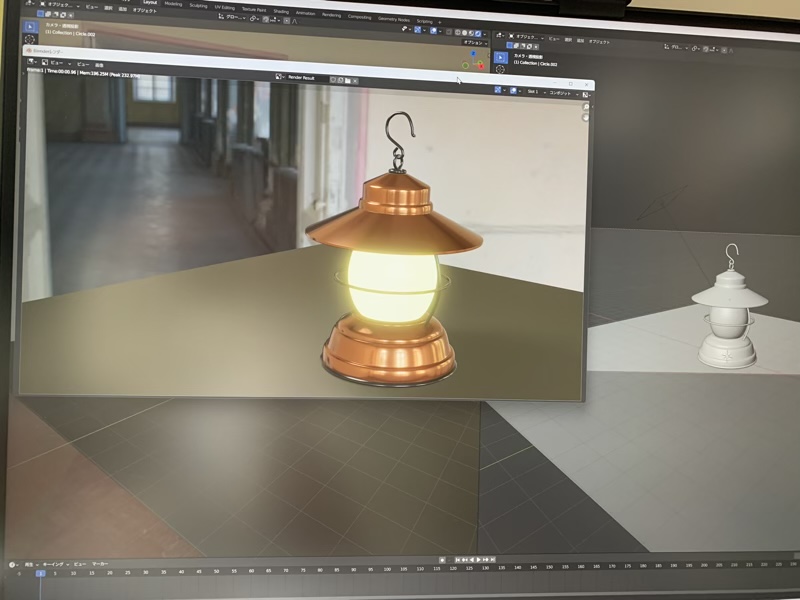
Task: Toggle gizmo visibility in left viewport header
Action: [418, 31]
